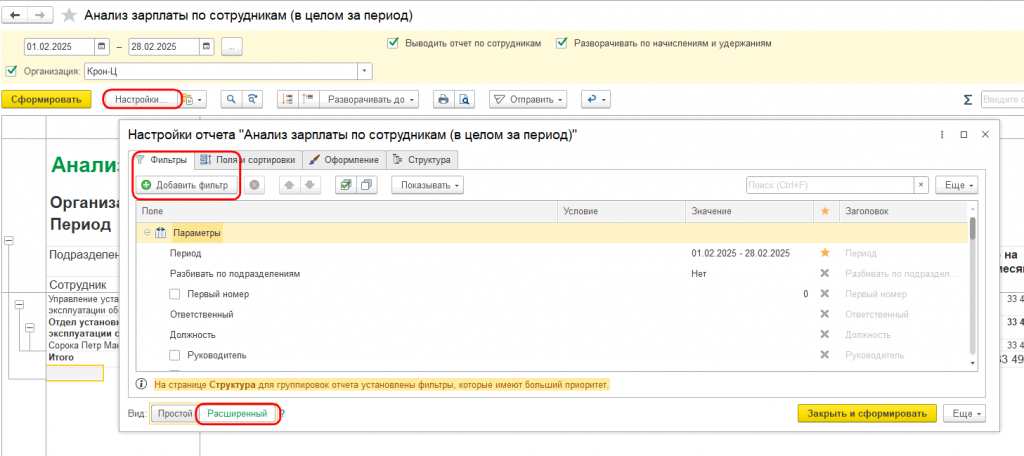The image size is (1024, 456).
Task: Check all filters icon in settings toolbar
Action: [x=345, y=185]
